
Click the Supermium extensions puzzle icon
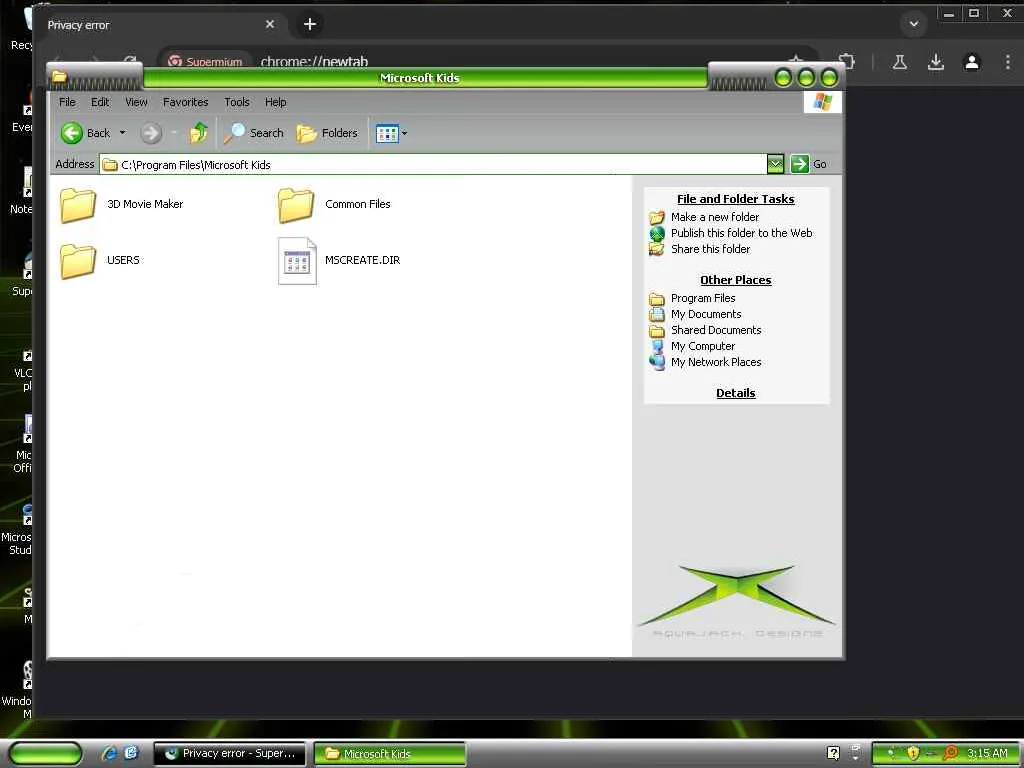click(x=847, y=62)
